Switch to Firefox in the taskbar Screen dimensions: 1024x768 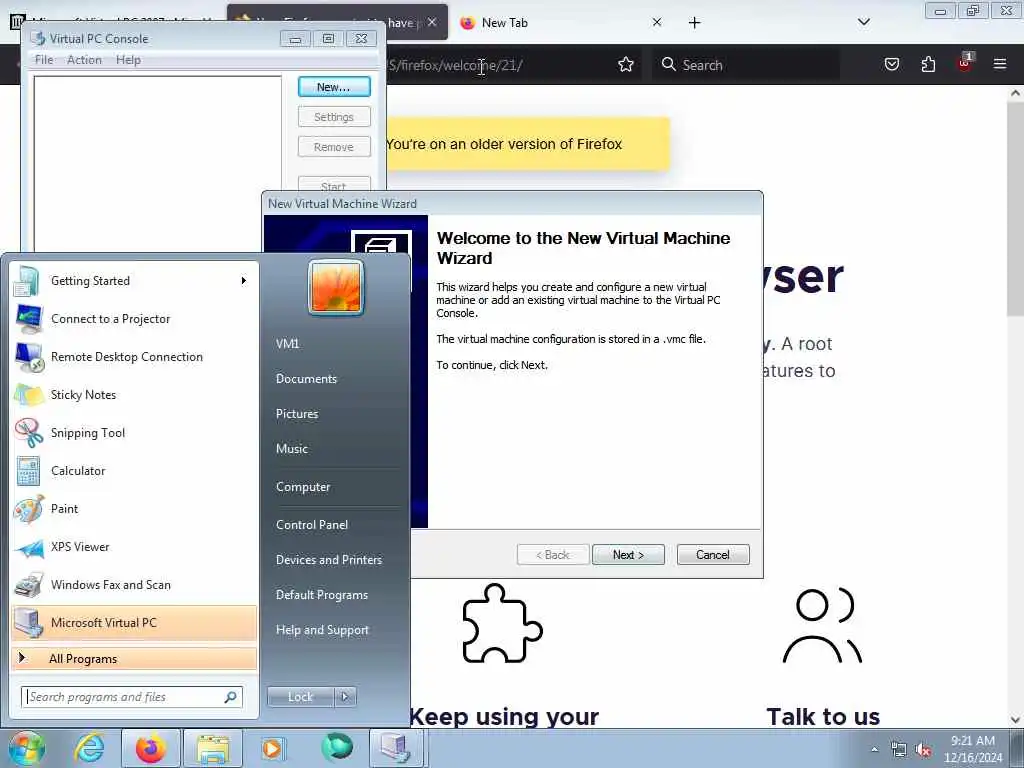(x=151, y=748)
